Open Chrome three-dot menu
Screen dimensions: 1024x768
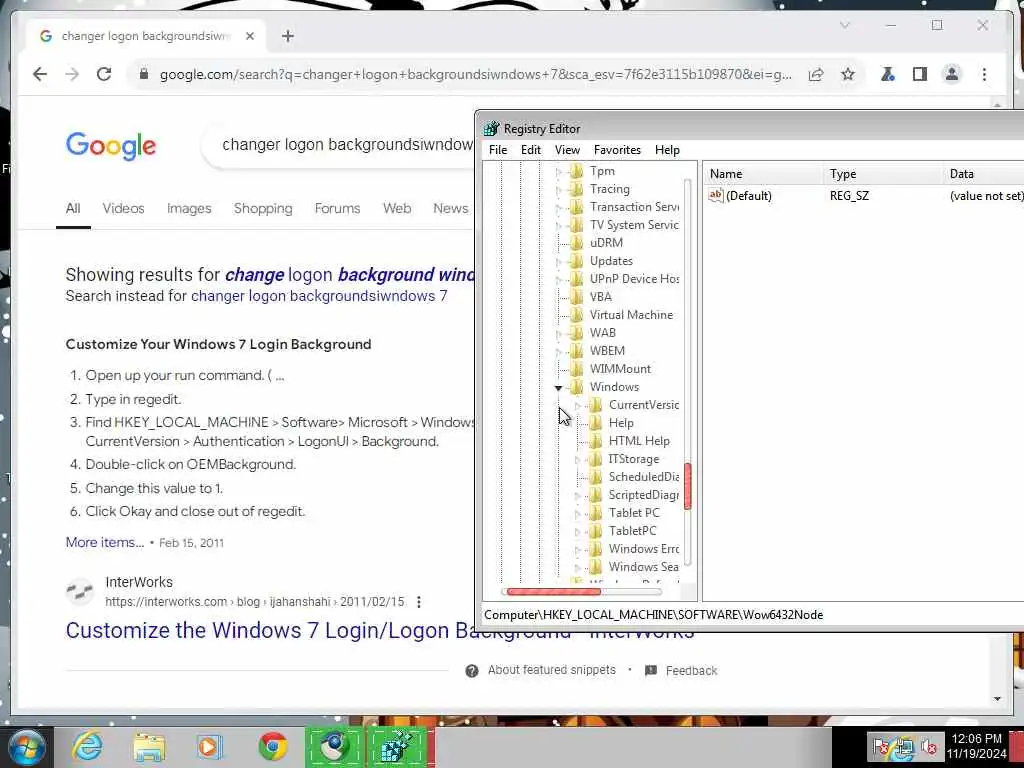[984, 74]
